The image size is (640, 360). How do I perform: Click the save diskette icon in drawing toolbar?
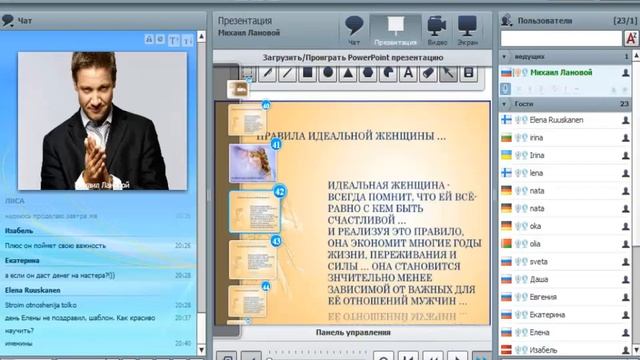tap(468, 73)
